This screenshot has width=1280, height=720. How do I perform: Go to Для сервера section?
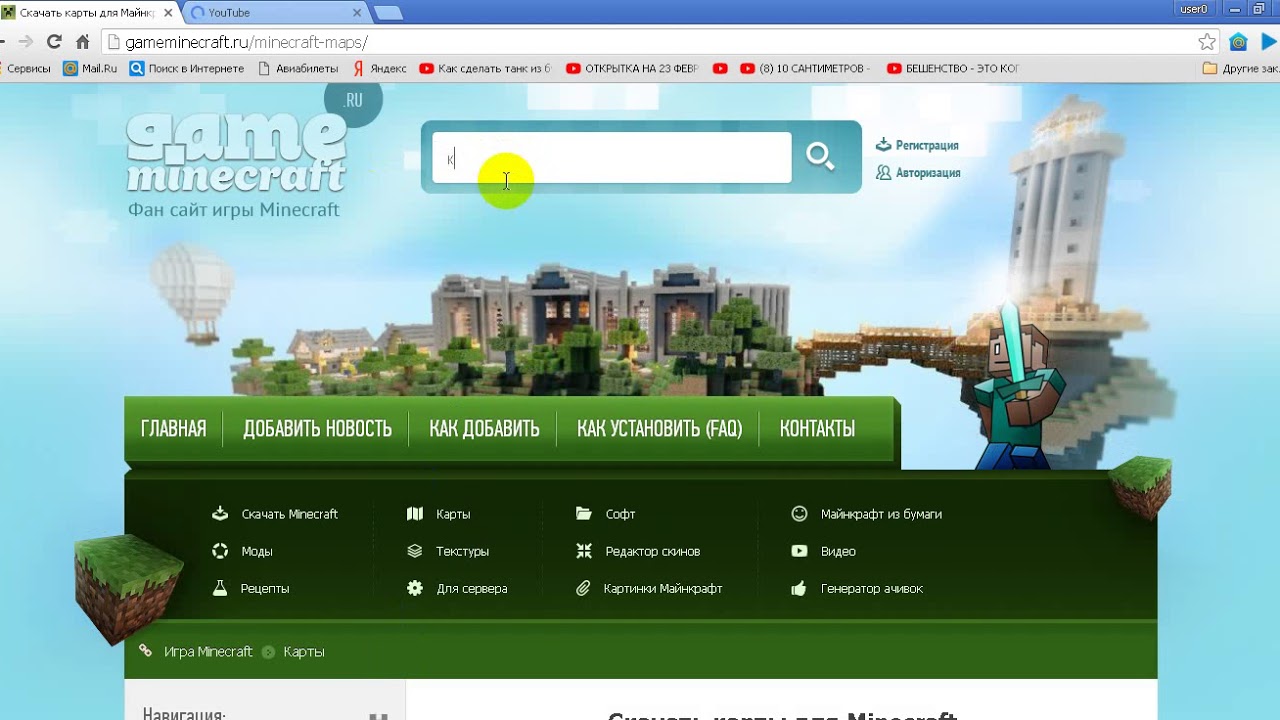[472, 588]
